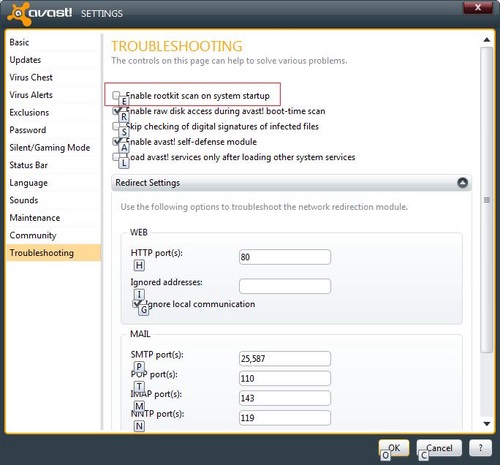500x465 pixels.
Task: Click the scrollbar up arrow
Action: pos(487,40)
